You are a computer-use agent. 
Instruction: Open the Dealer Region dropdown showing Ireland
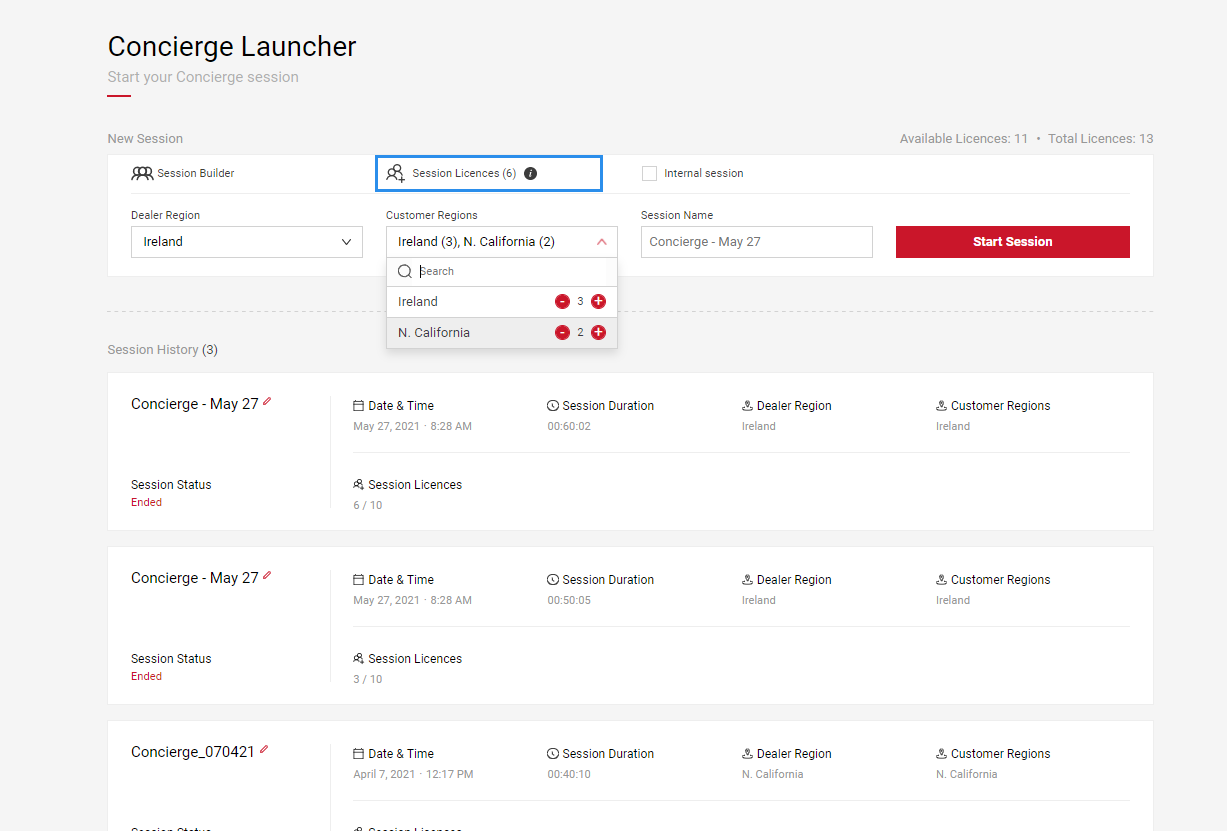click(247, 242)
